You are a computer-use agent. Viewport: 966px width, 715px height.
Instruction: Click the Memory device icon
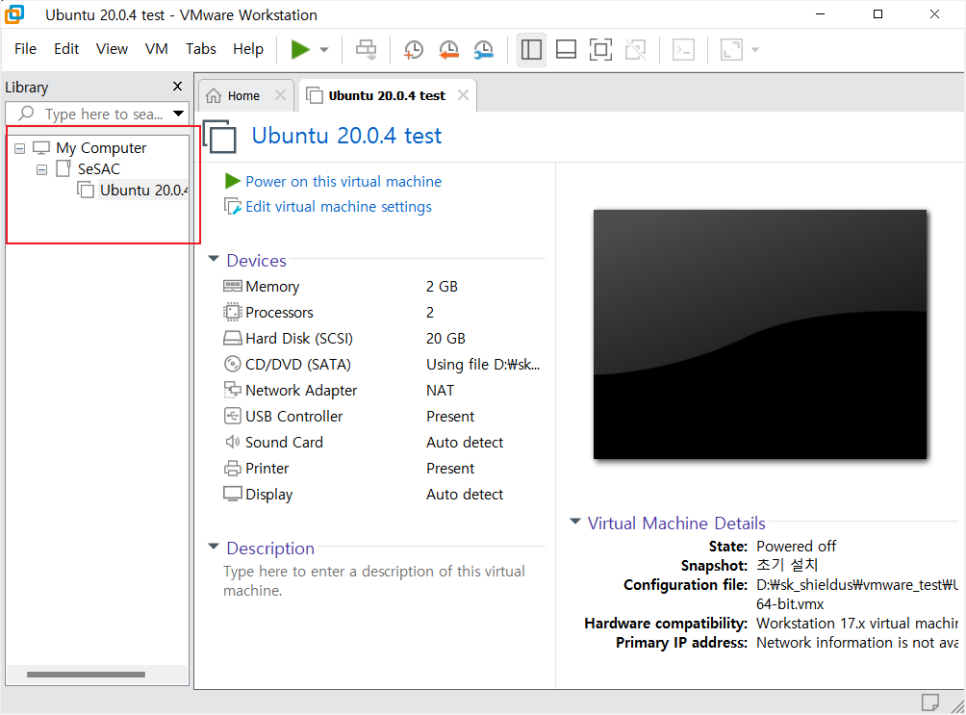pyautogui.click(x=232, y=286)
